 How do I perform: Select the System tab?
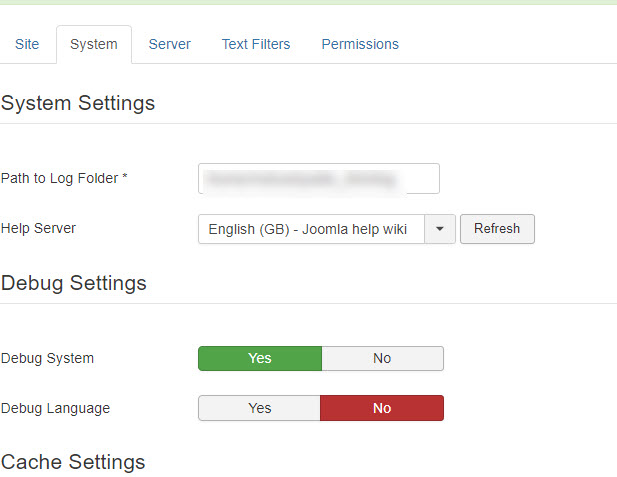pos(94,44)
